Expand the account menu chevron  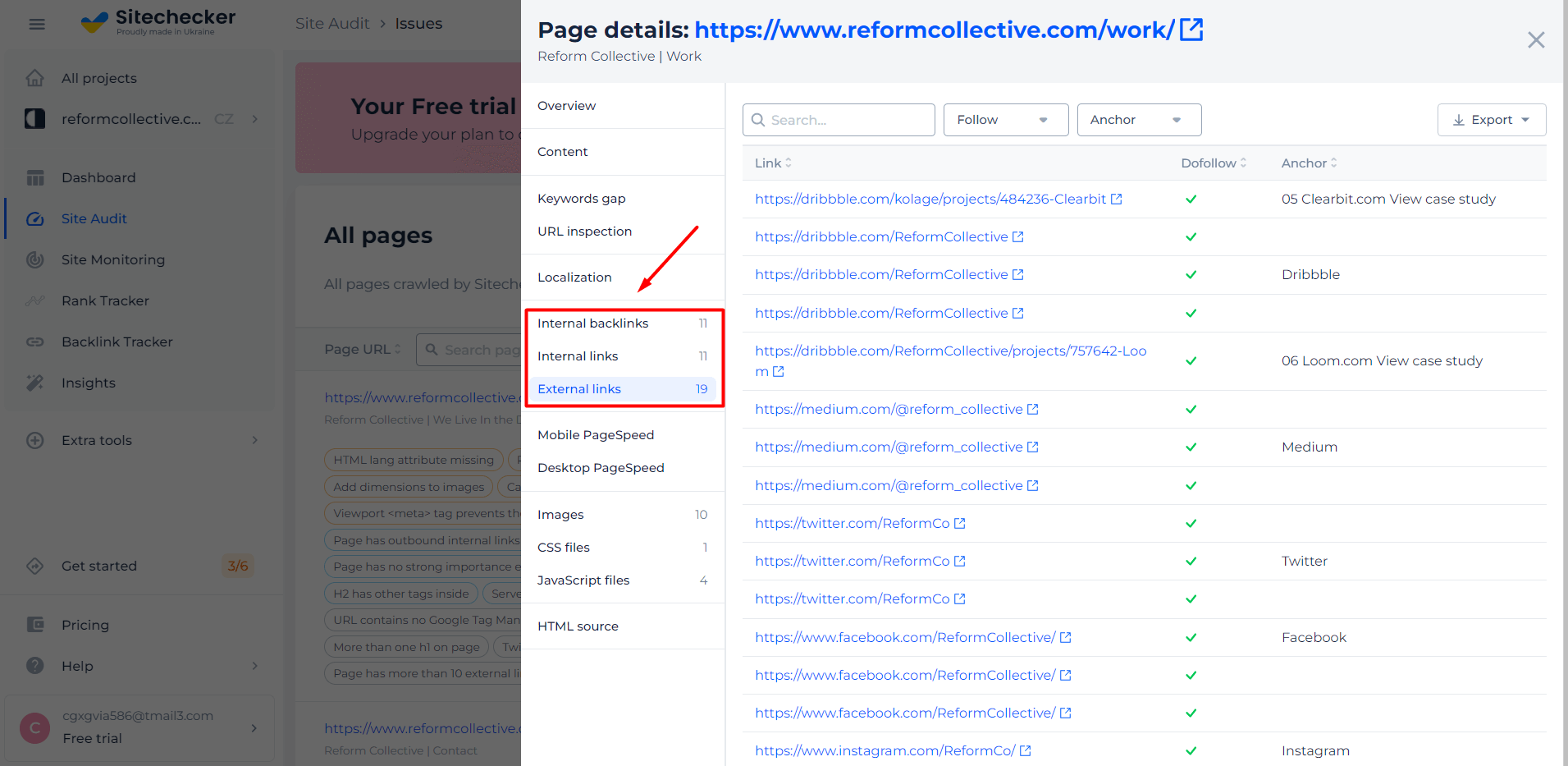pyautogui.click(x=254, y=727)
